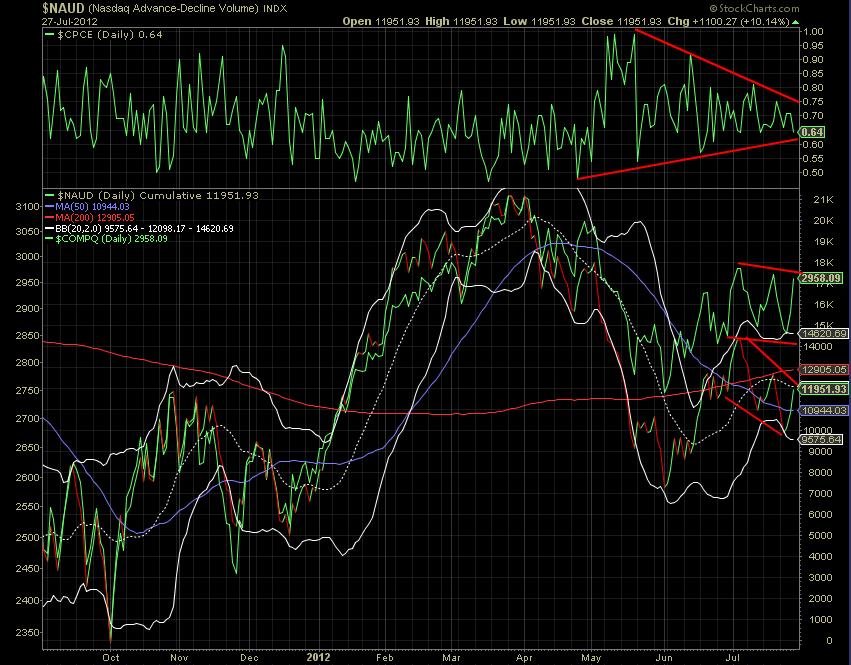This screenshot has width=851, height=665.
Task: Click the 0.55 tick on the $CPCE axis
Action: click(813, 159)
